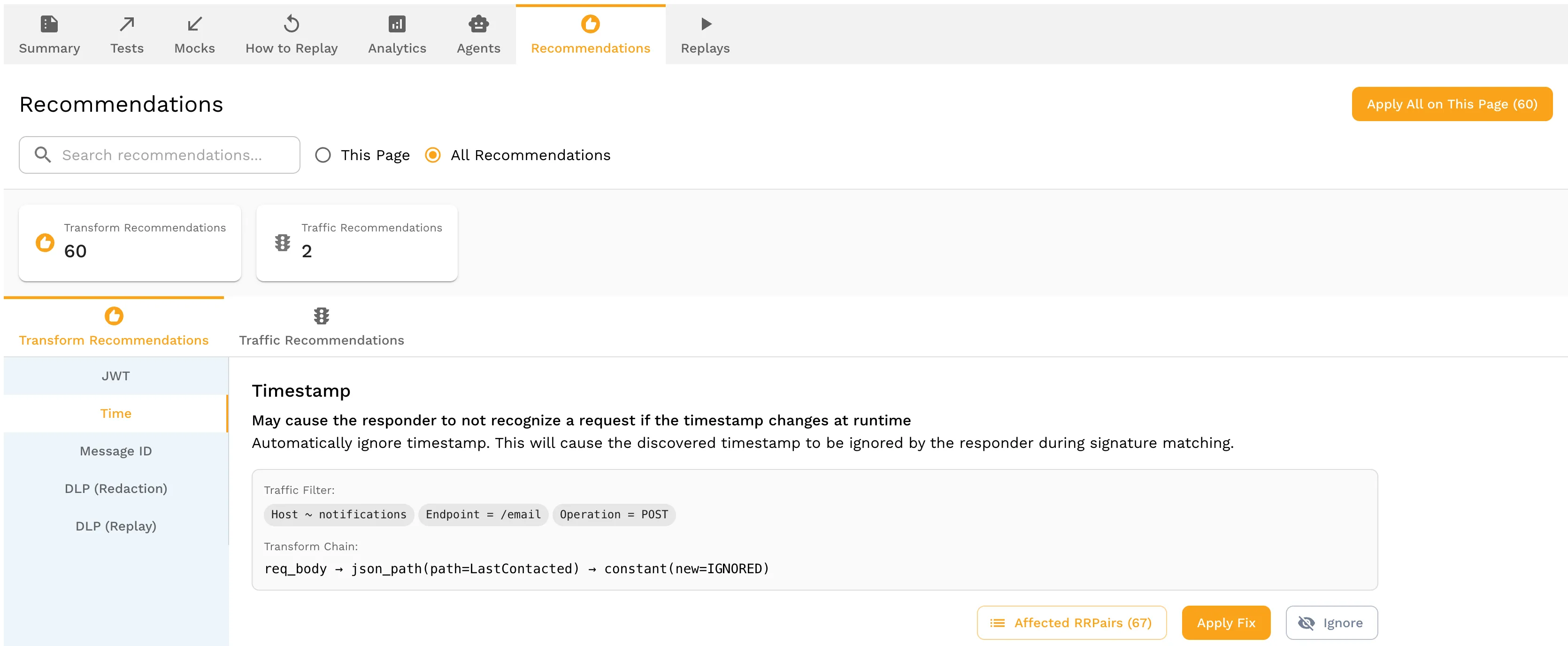
Task: Select the This Page radio button
Action: click(x=323, y=155)
